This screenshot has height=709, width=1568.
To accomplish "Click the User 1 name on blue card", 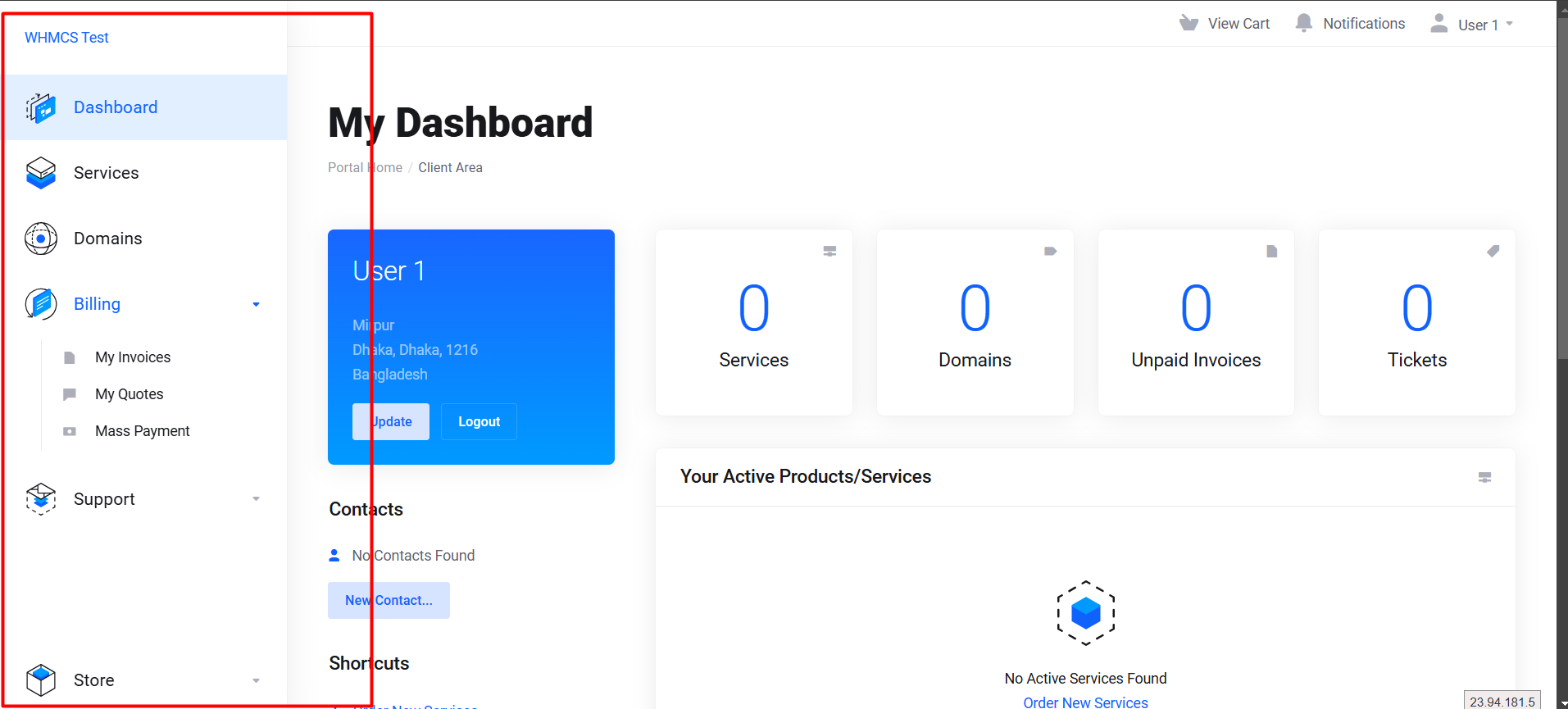I will pyautogui.click(x=389, y=271).
